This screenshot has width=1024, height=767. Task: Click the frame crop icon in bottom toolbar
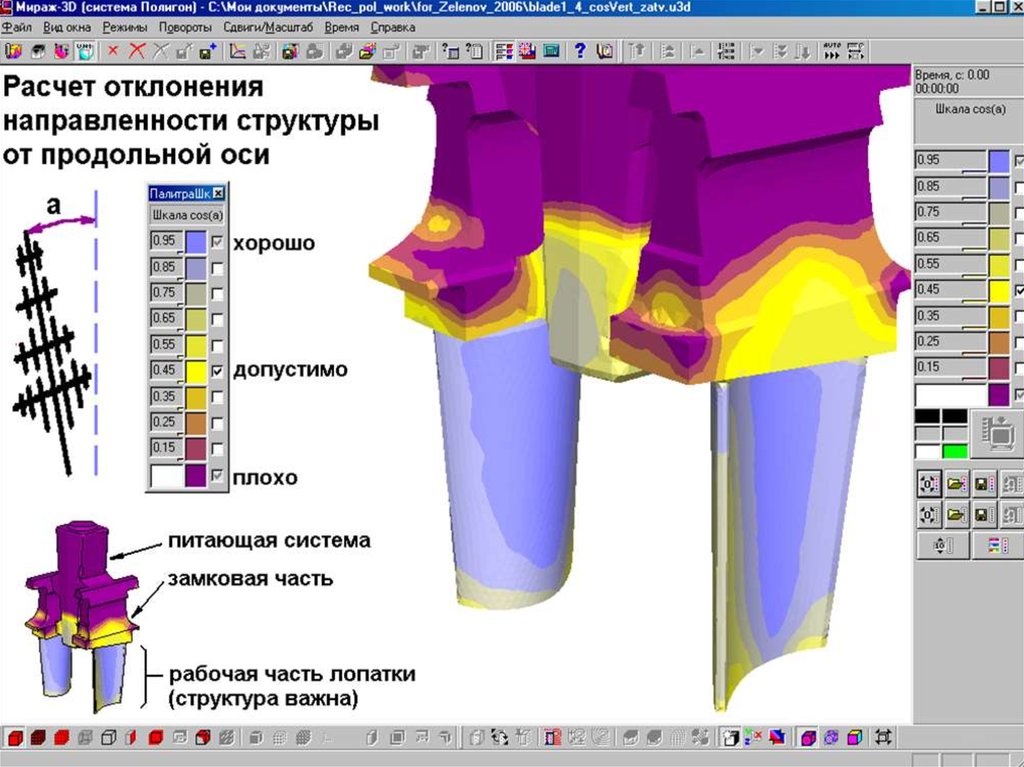tap(882, 738)
